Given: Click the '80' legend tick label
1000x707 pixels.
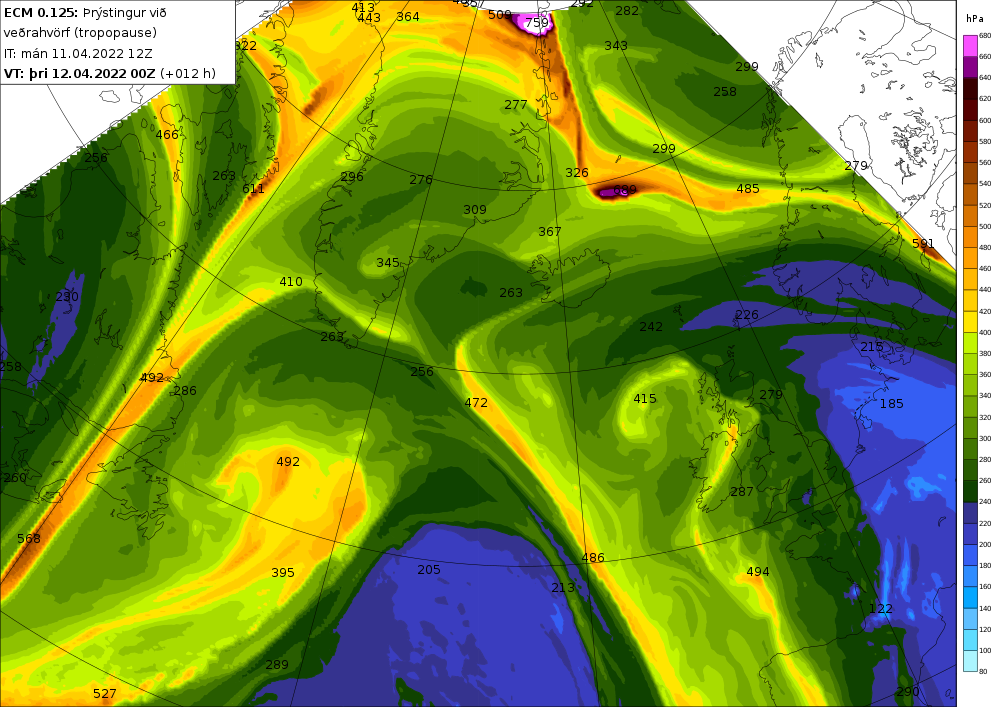Looking at the screenshot, I should (x=983, y=671).
